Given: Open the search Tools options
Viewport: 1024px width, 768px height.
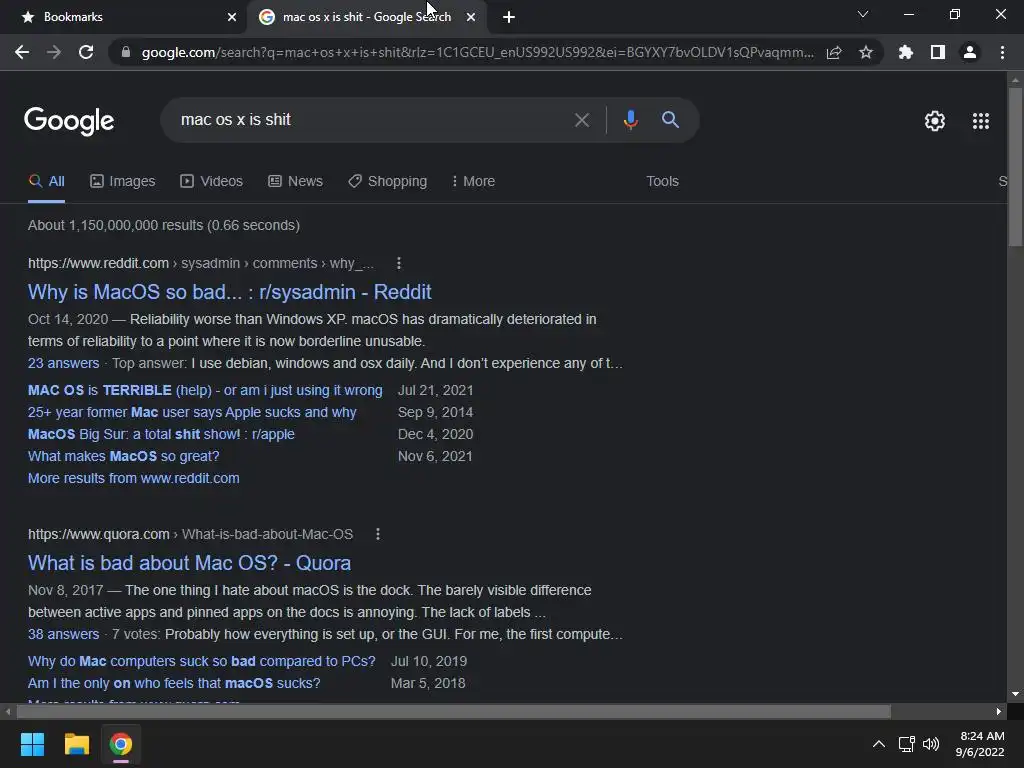Looking at the screenshot, I should click(x=662, y=182).
